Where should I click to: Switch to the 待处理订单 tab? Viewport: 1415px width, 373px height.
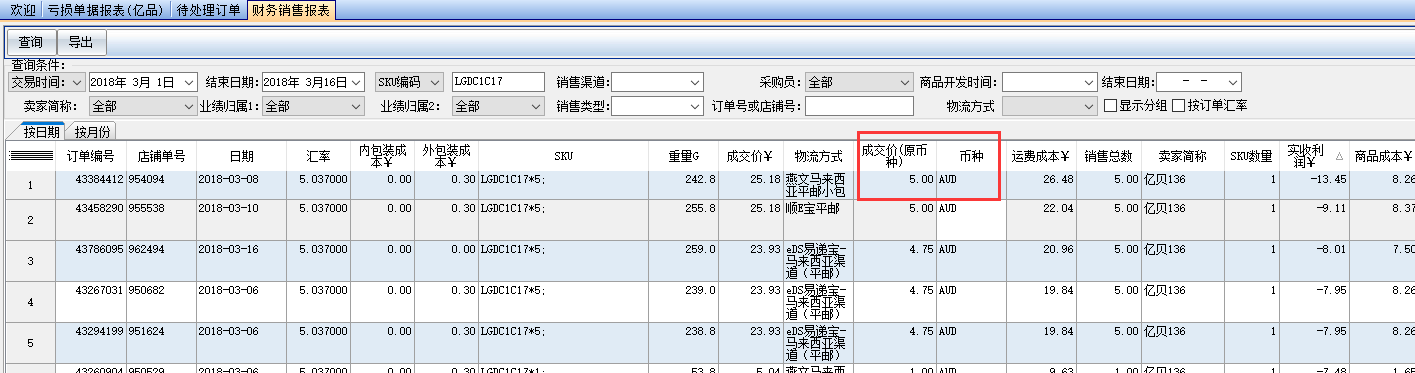pos(208,10)
